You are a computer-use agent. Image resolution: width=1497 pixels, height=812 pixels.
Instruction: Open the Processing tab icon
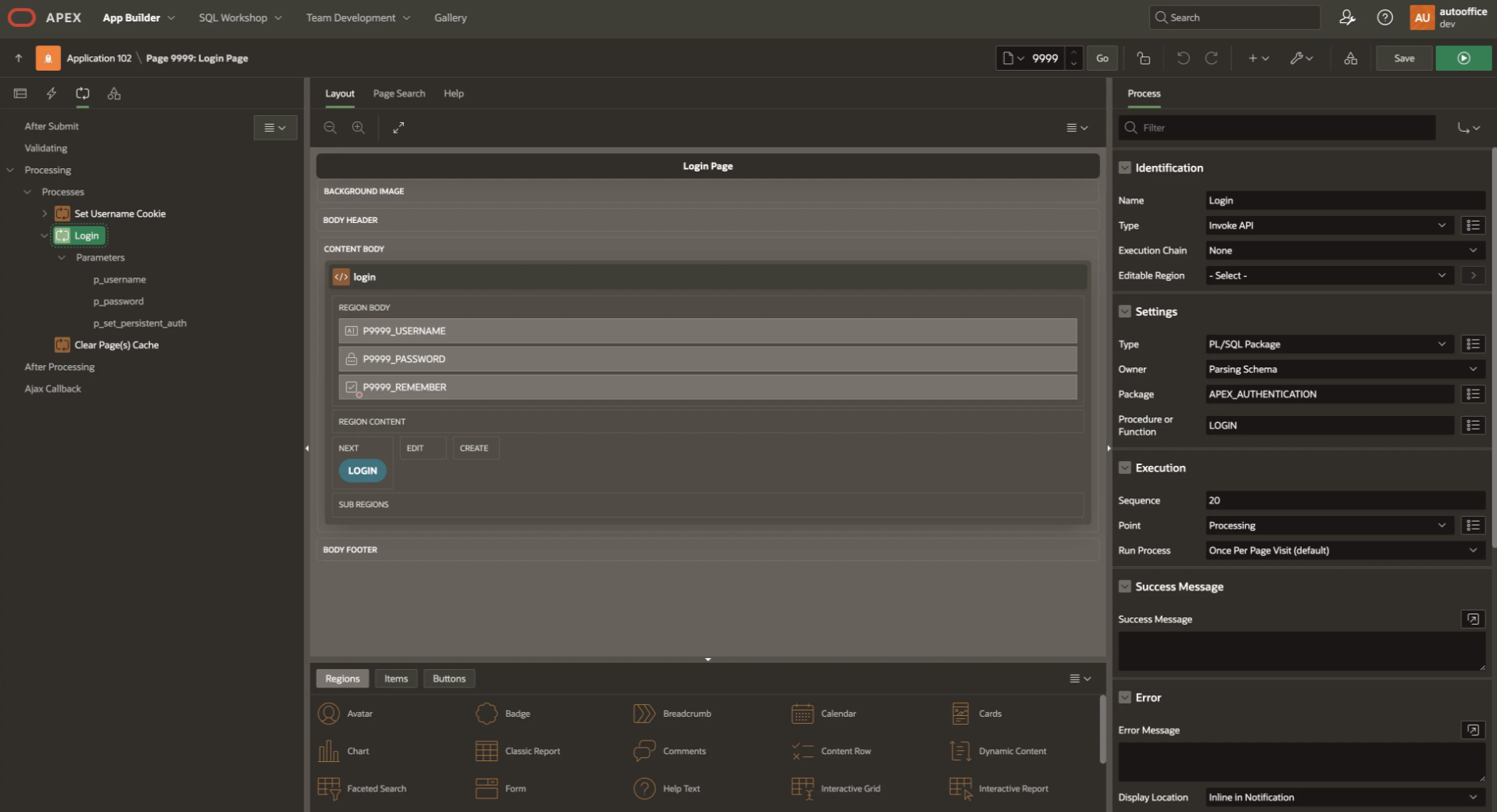point(83,94)
